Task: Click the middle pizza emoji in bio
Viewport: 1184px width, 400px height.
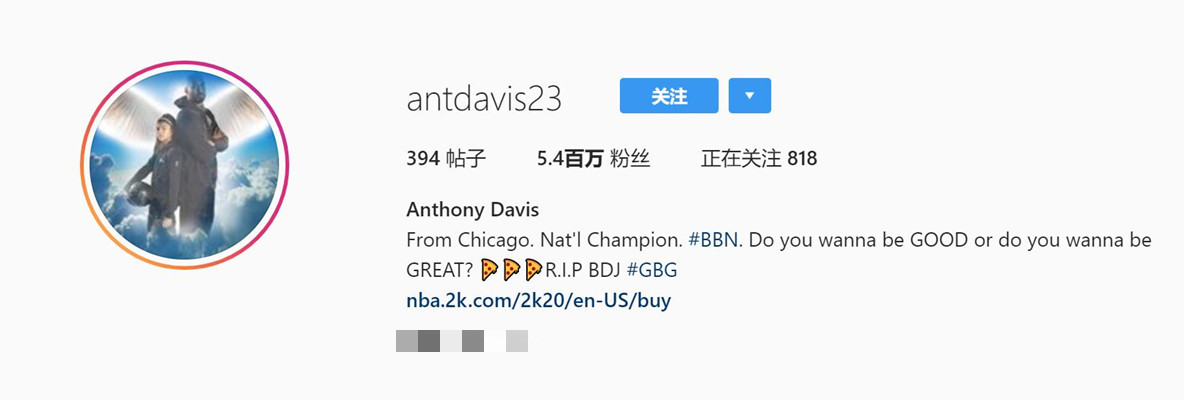Action: pos(512,269)
